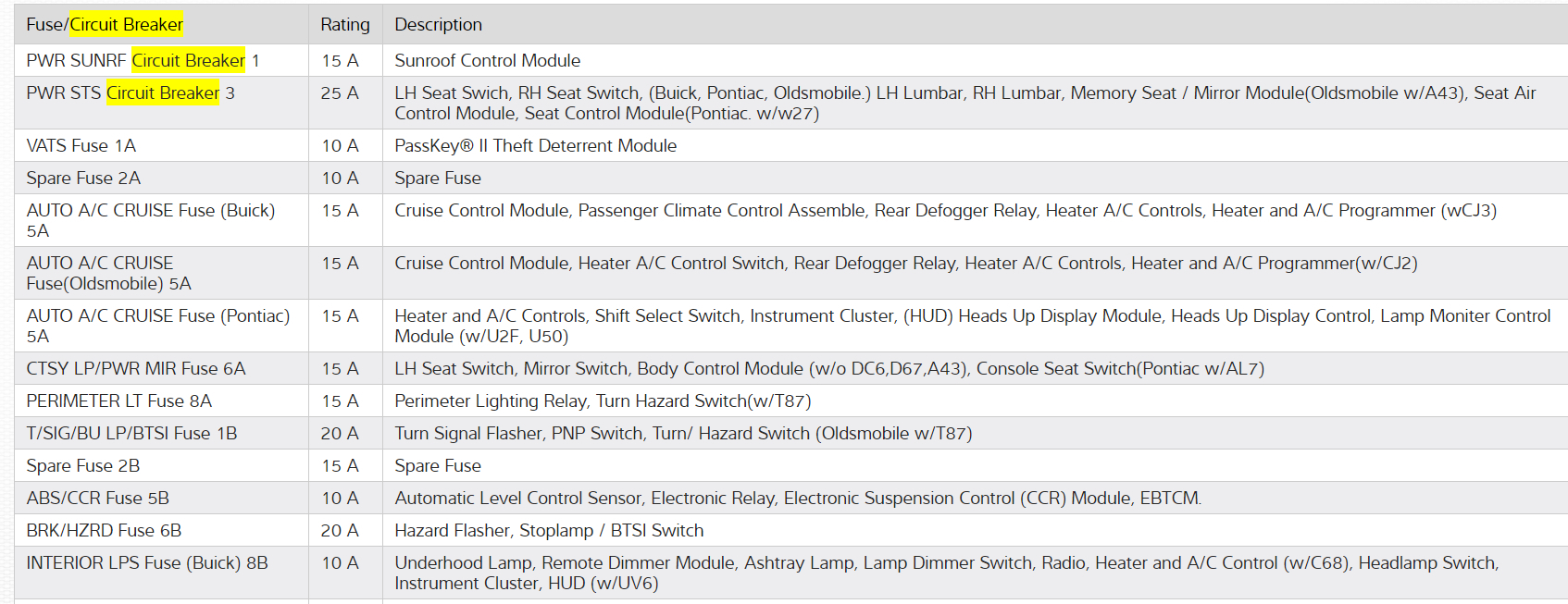Click AUTO A/C CRUISE Fuse (Pontiac) 5A
This screenshot has height=604, width=1568.
[x=157, y=326]
